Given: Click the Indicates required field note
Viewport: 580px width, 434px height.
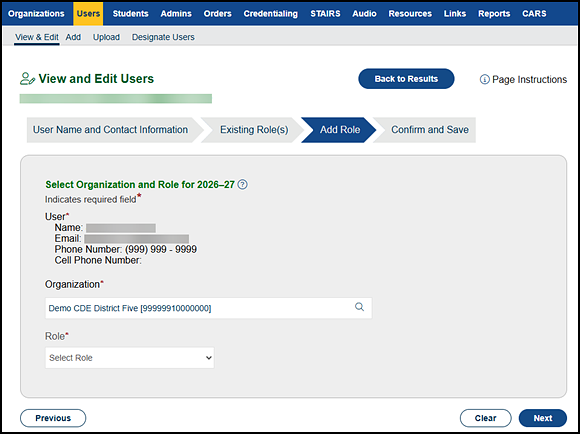Looking at the screenshot, I should point(91,199).
